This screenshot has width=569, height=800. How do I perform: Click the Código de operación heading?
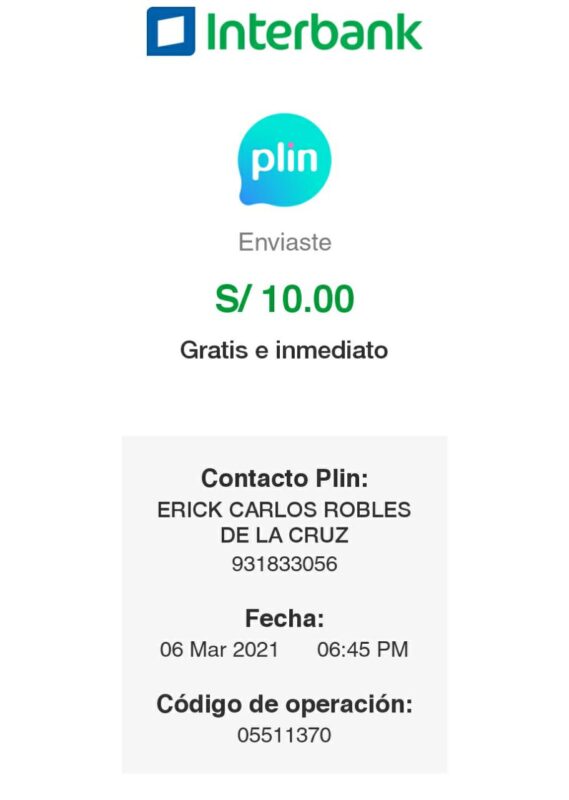(x=284, y=705)
